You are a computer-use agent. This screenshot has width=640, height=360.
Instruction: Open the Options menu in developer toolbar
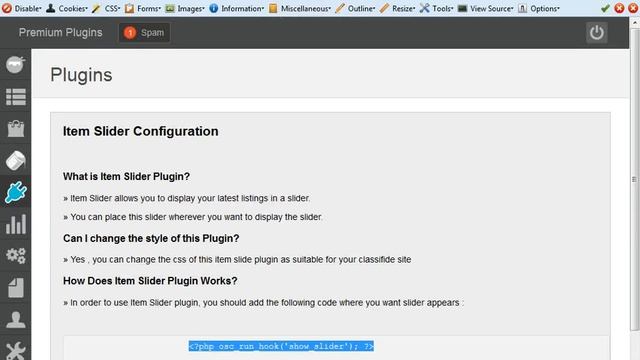point(539,8)
